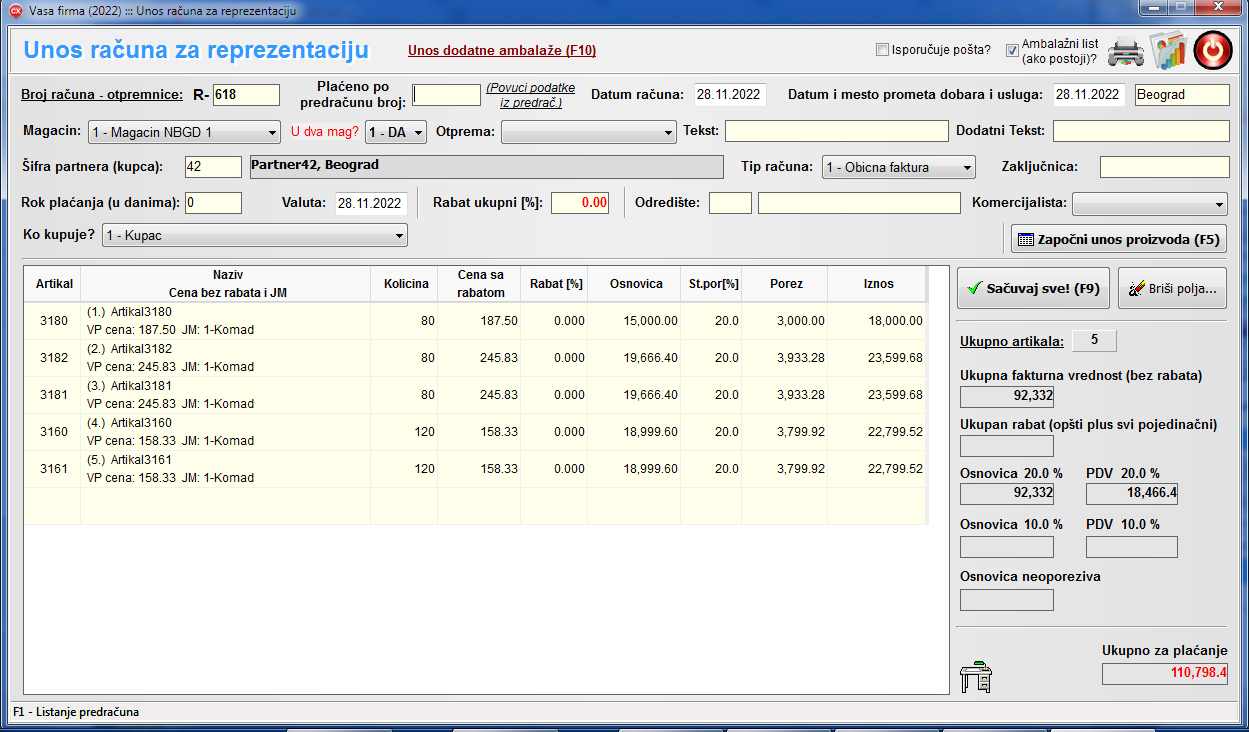Toggle the Ambalažni list checkbox

tap(1012, 50)
